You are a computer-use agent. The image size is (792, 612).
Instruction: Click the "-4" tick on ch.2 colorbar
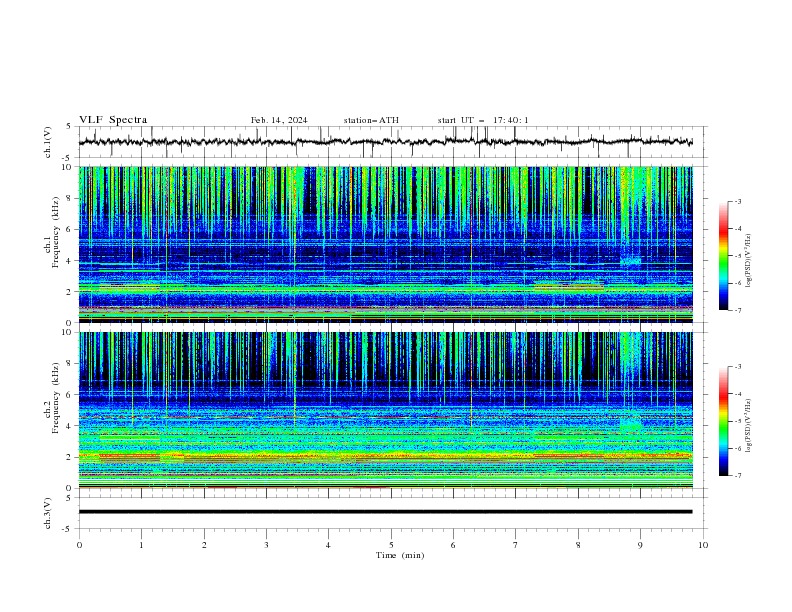click(737, 394)
